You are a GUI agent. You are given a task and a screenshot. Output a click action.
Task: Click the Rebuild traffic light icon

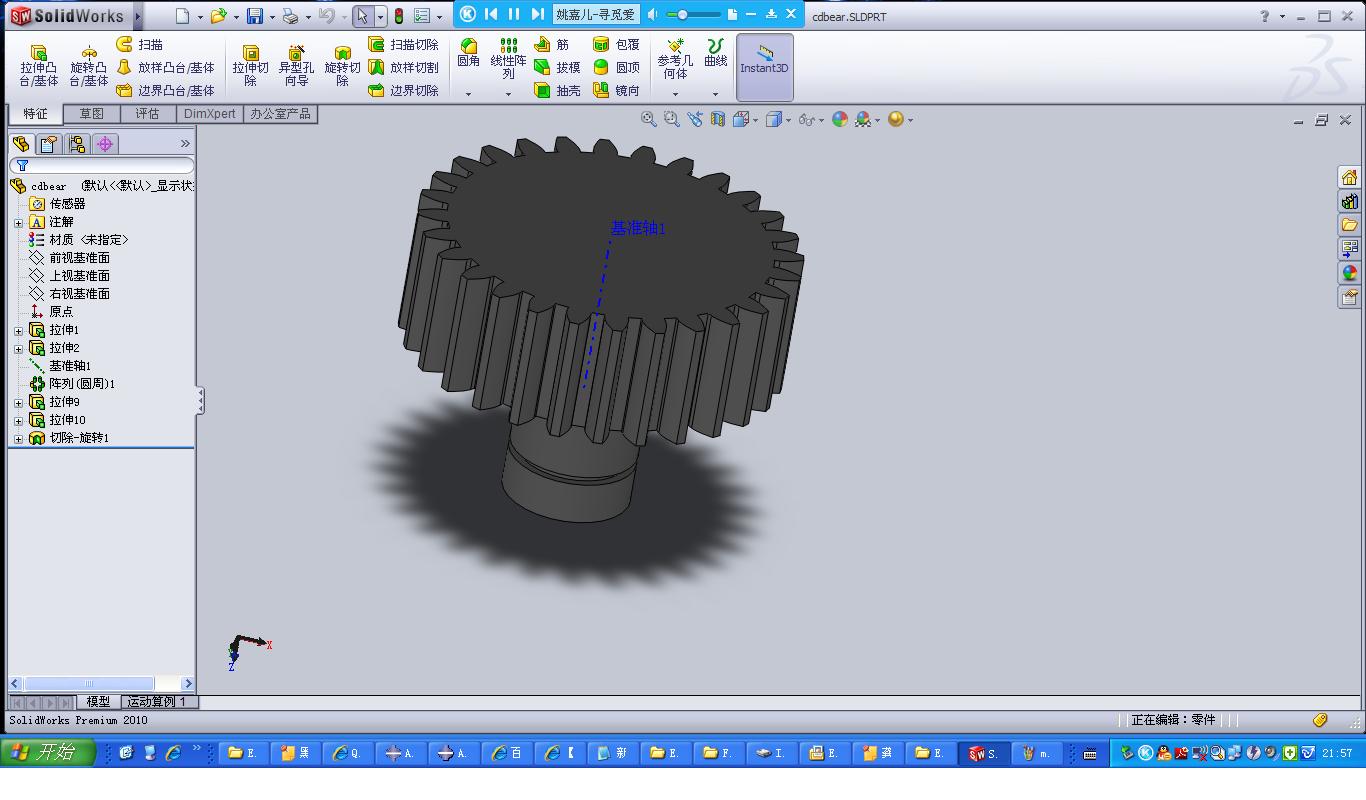[x=398, y=16]
